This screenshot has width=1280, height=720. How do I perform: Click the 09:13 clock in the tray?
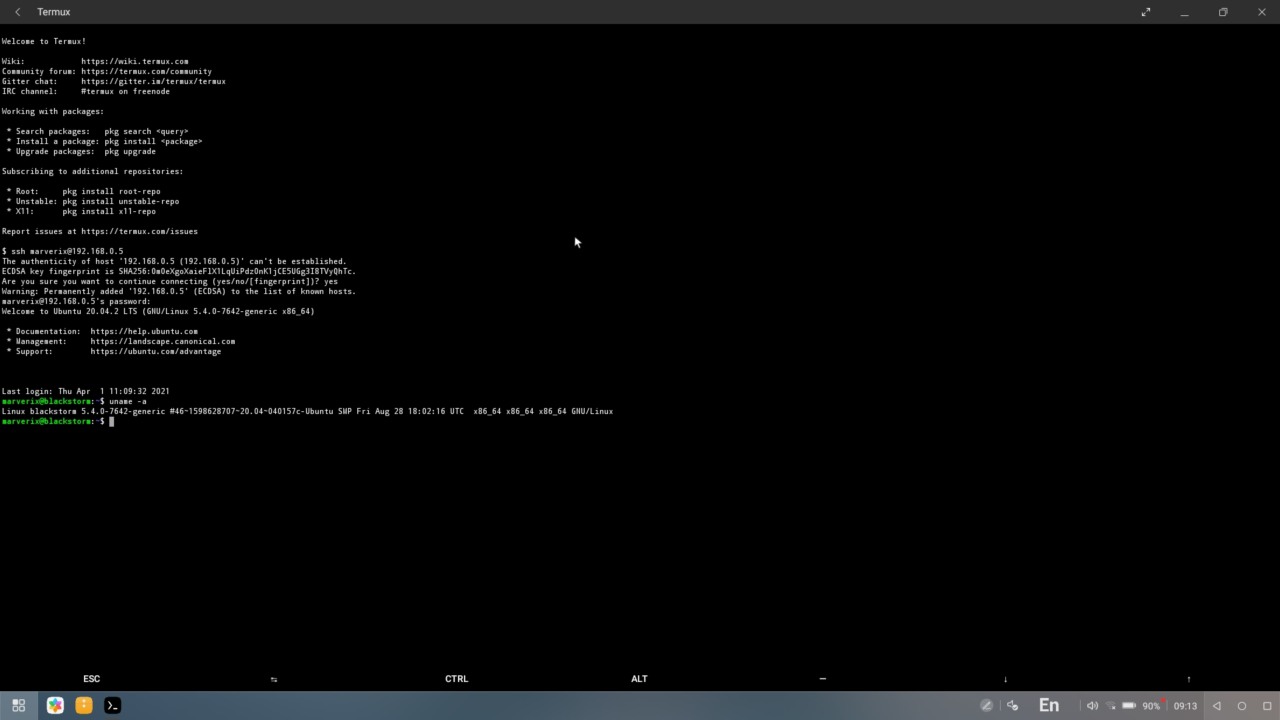(x=1185, y=705)
